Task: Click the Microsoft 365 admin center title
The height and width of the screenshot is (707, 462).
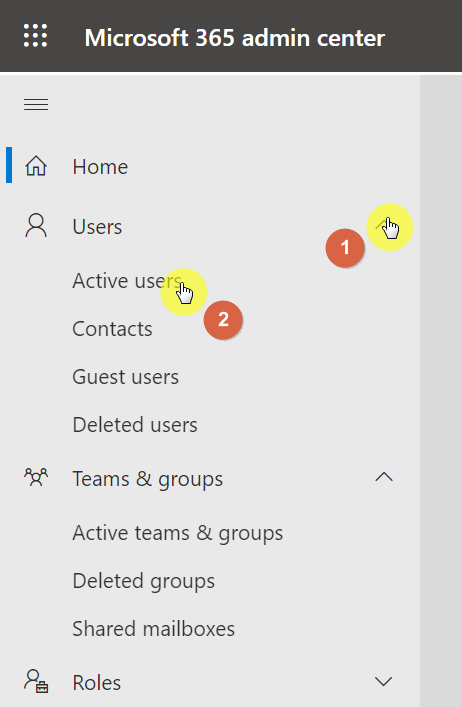Action: pos(235,37)
